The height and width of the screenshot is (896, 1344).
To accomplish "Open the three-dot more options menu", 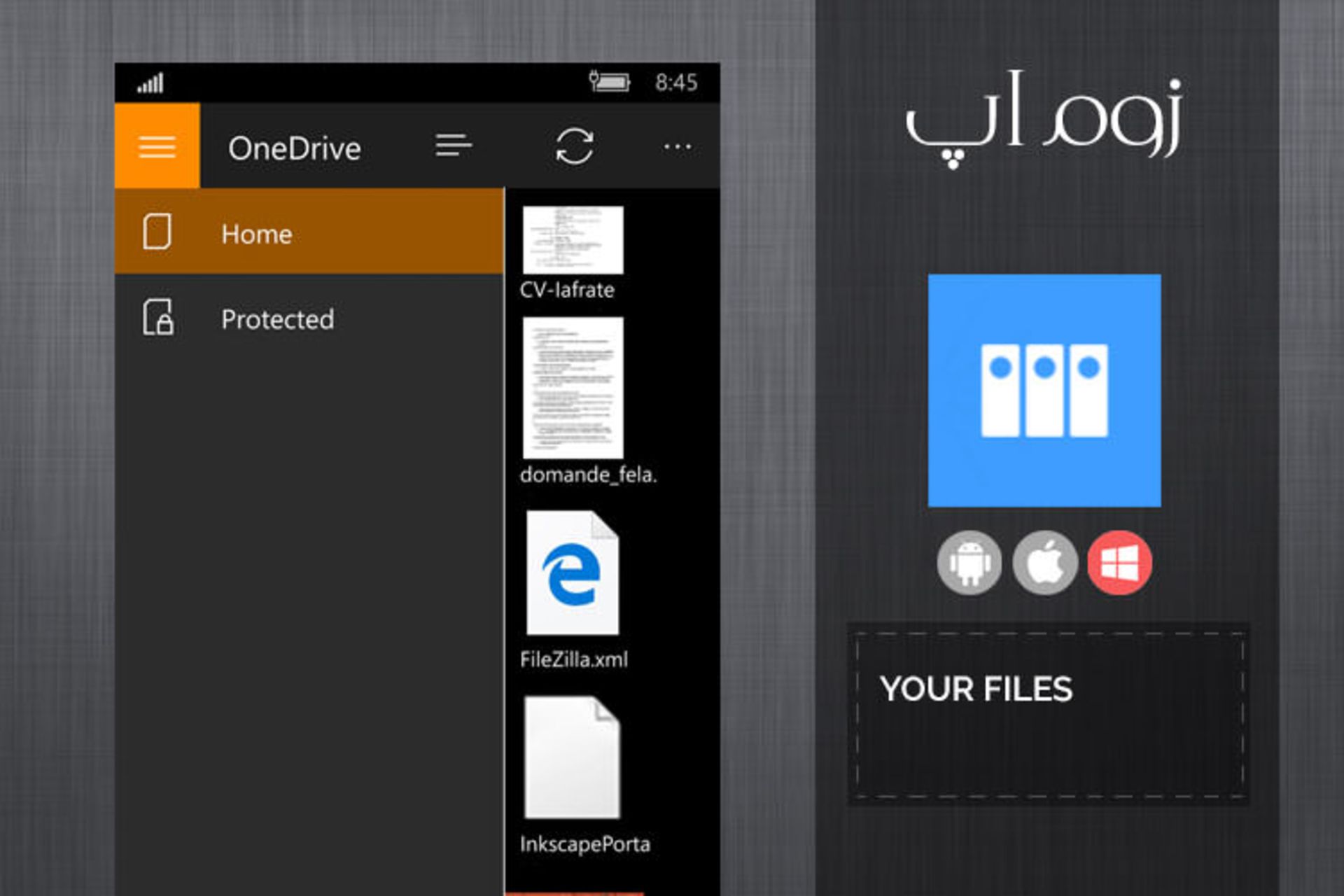I will pos(677,147).
